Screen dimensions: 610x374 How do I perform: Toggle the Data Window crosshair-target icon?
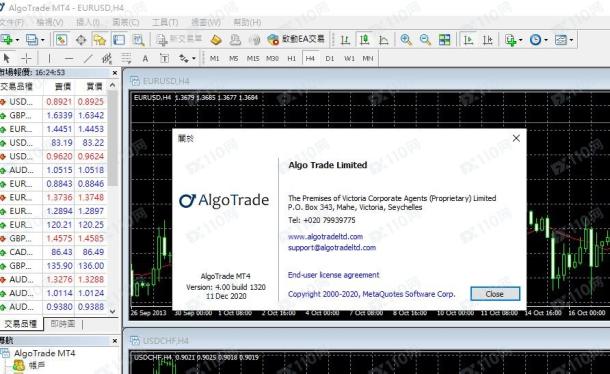coord(81,40)
